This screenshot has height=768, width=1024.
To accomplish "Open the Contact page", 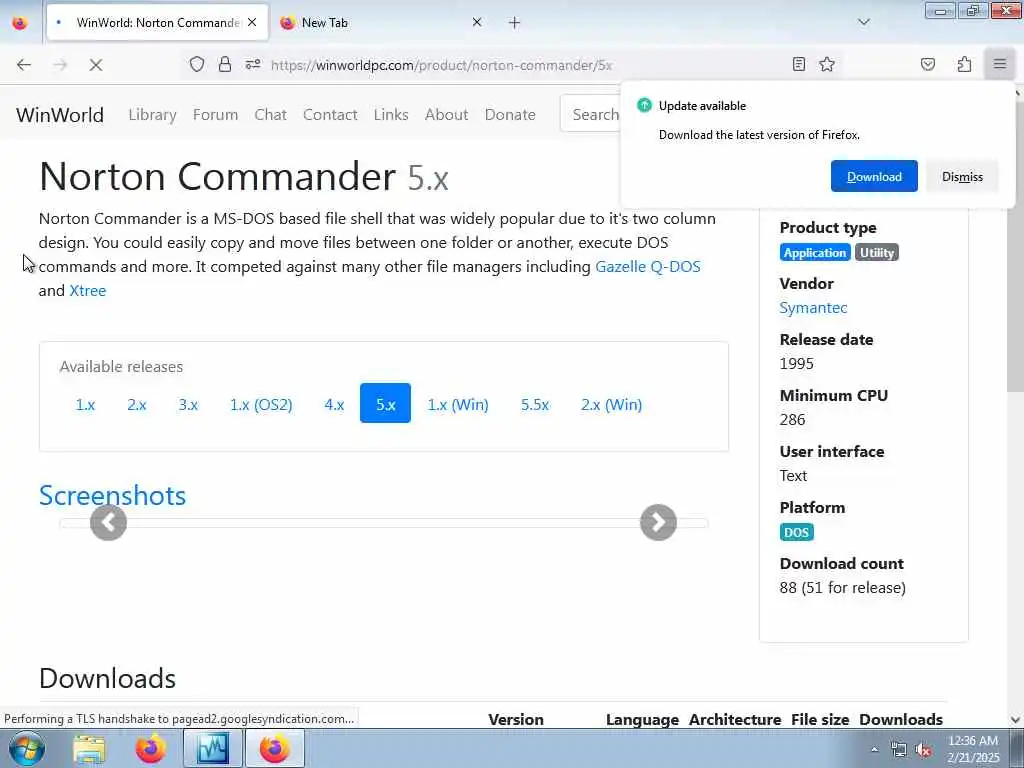I will [x=330, y=114].
